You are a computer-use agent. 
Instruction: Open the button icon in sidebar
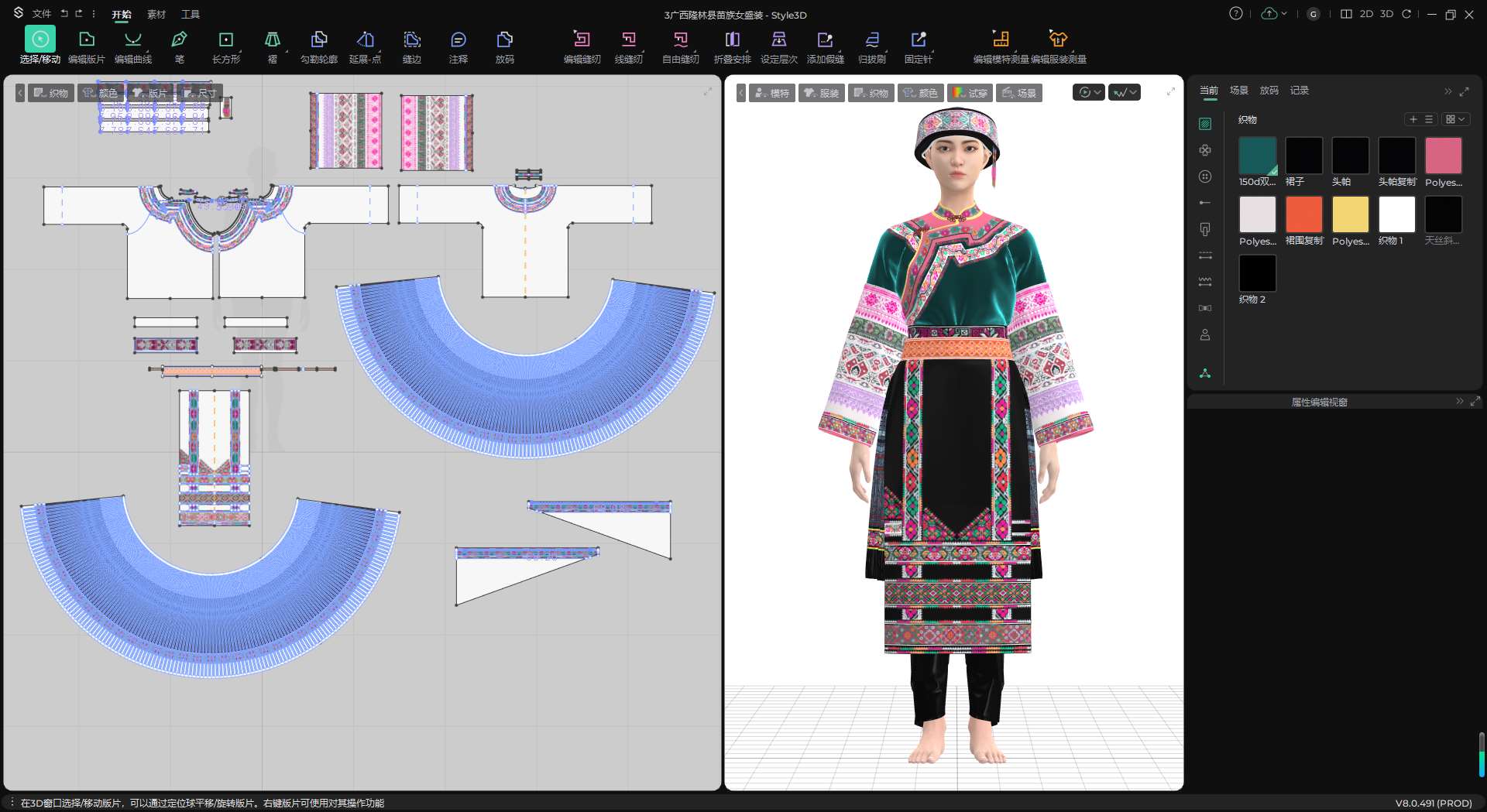coord(1205,176)
